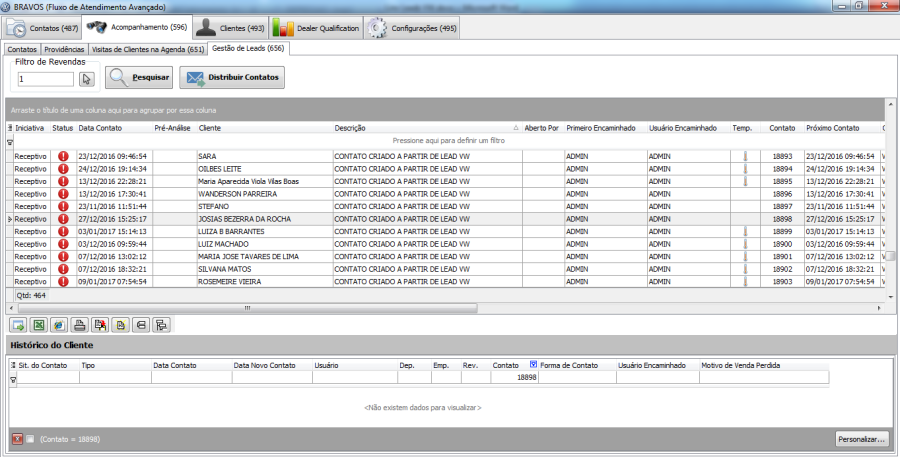Sort by Data Contato header in leads grid
900x457 pixels.
(x=114, y=128)
